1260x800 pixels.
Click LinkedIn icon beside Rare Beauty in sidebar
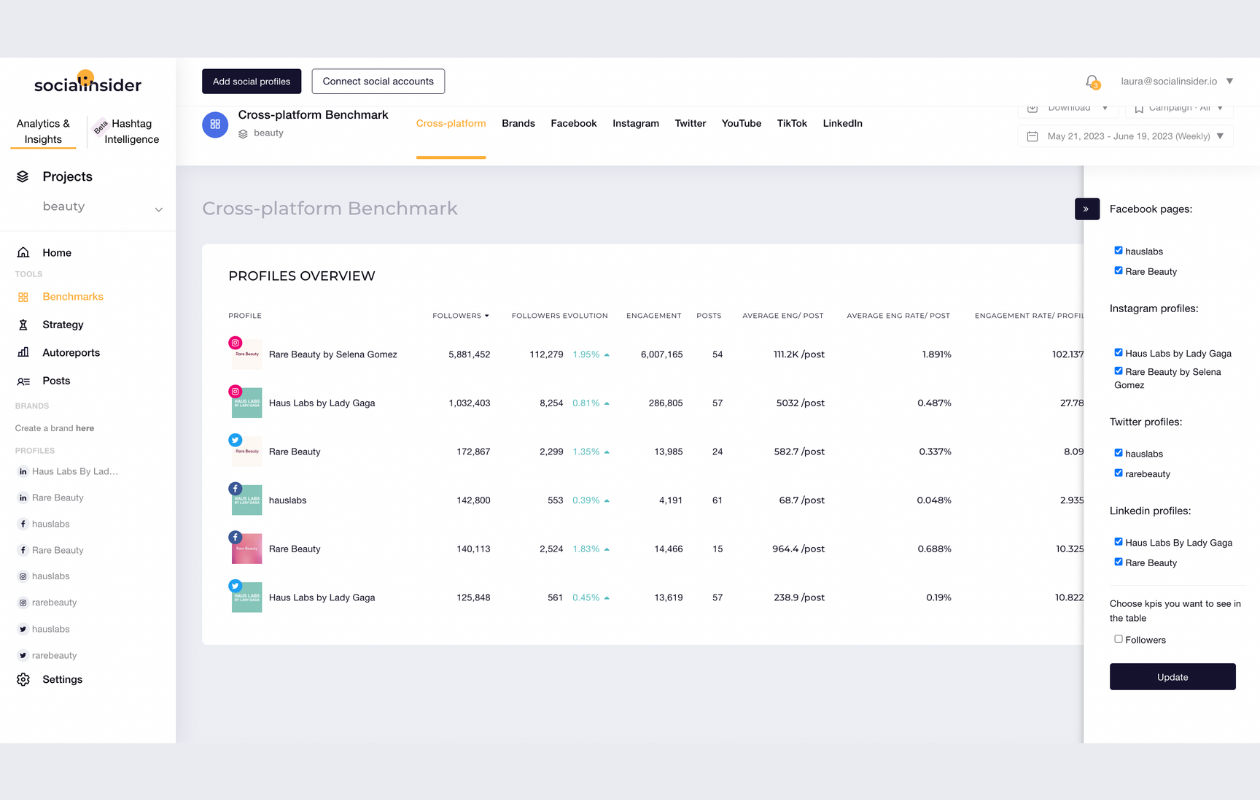tap(23, 498)
